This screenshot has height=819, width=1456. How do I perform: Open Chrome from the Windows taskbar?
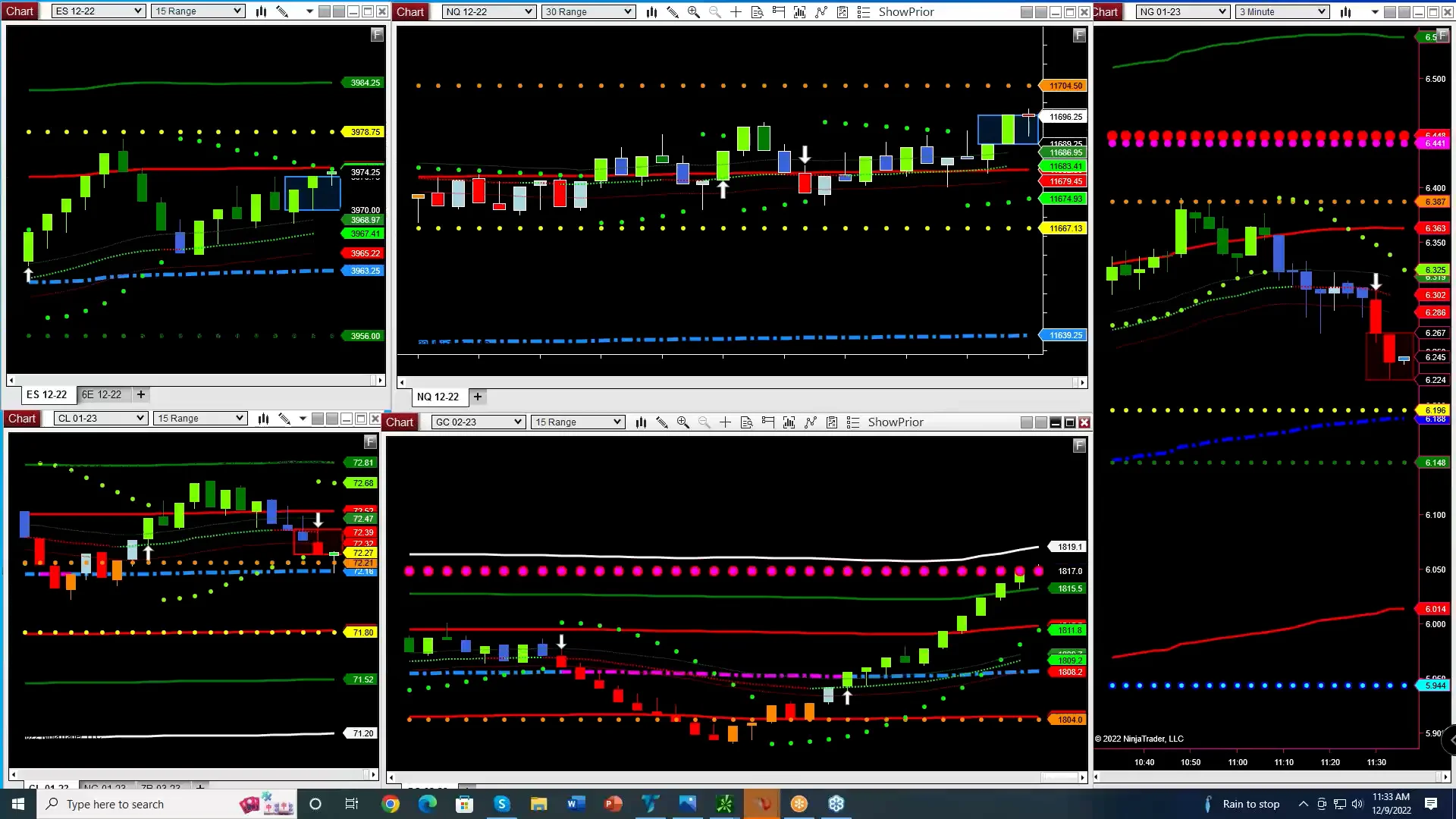pyautogui.click(x=391, y=804)
